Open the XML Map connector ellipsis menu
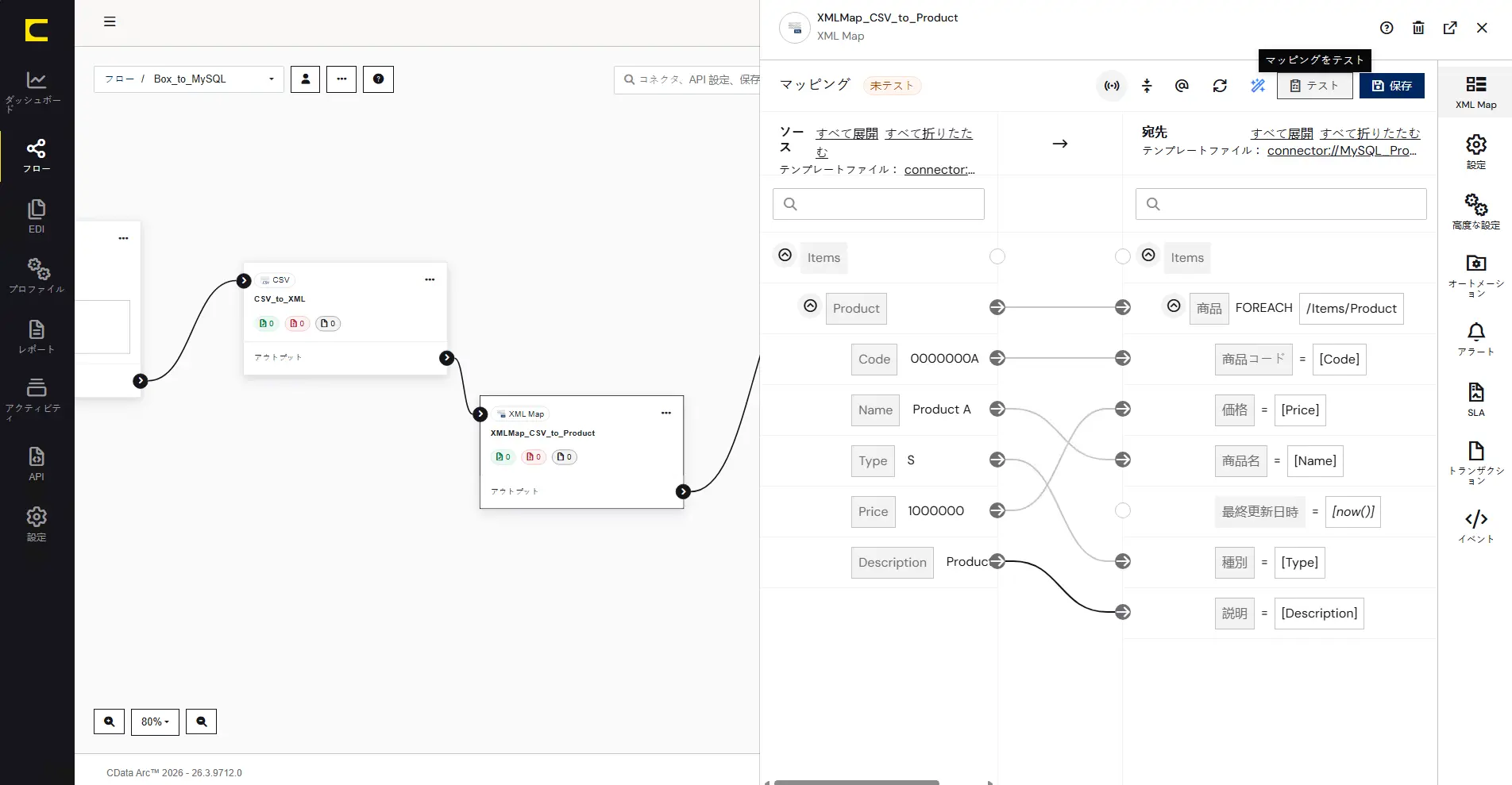The image size is (1512, 785). 666,413
